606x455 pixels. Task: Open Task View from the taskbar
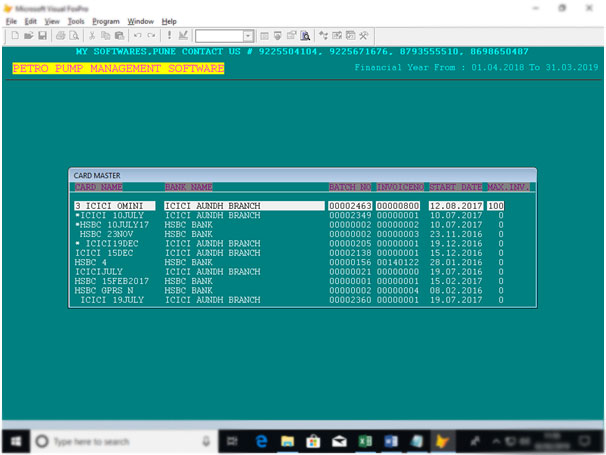pos(232,441)
